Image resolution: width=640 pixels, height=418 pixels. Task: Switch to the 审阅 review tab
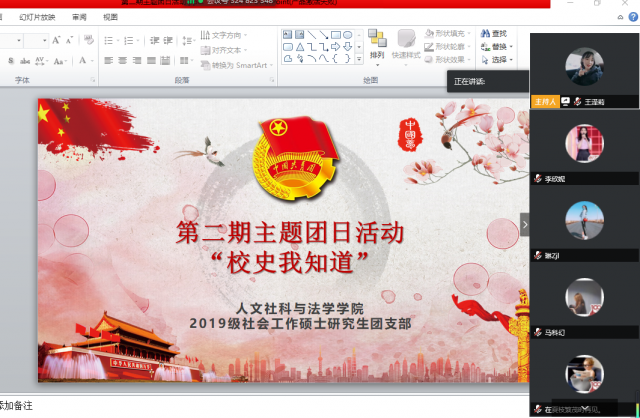(79, 17)
